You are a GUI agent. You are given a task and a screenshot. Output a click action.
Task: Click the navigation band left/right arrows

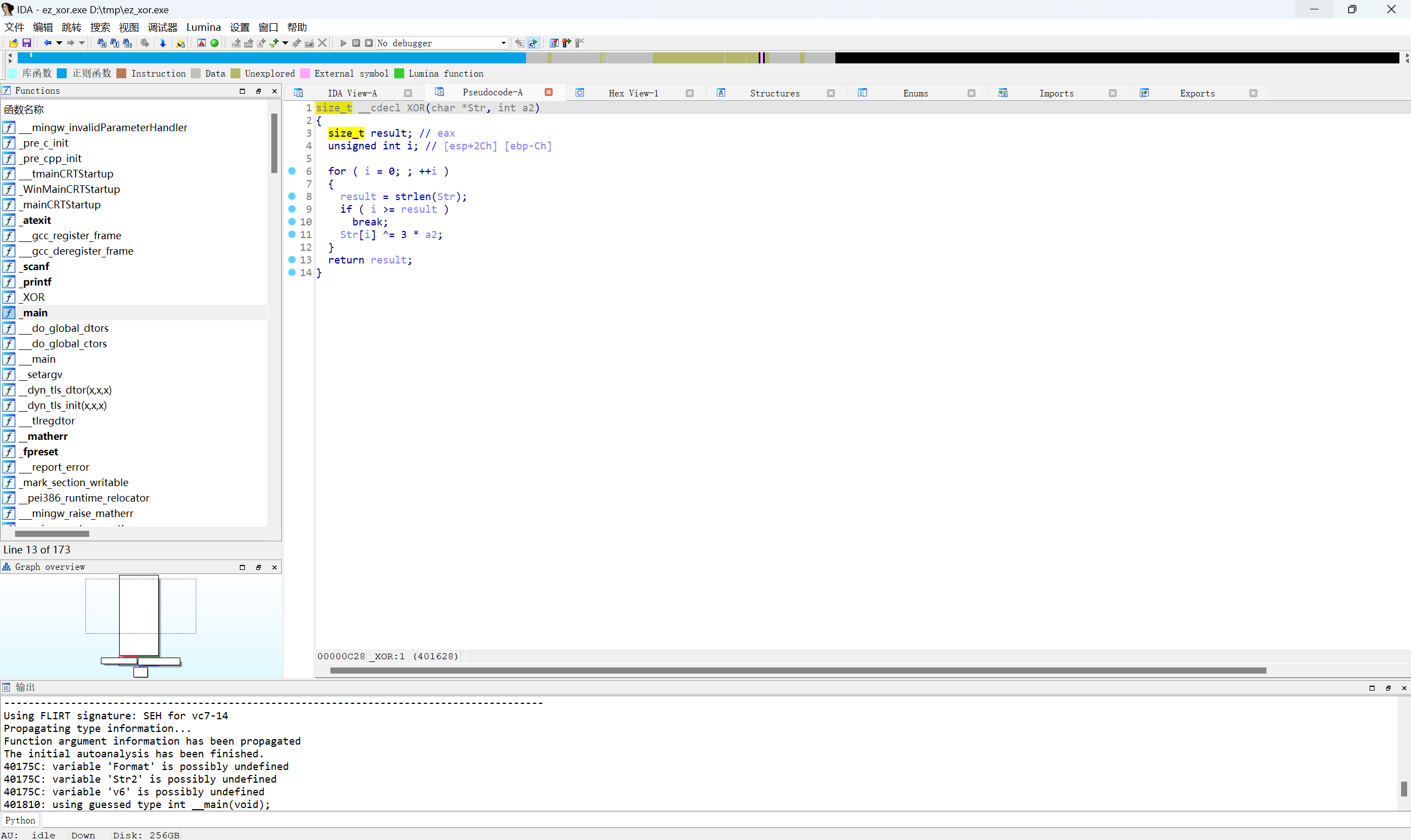click(x=10, y=58)
